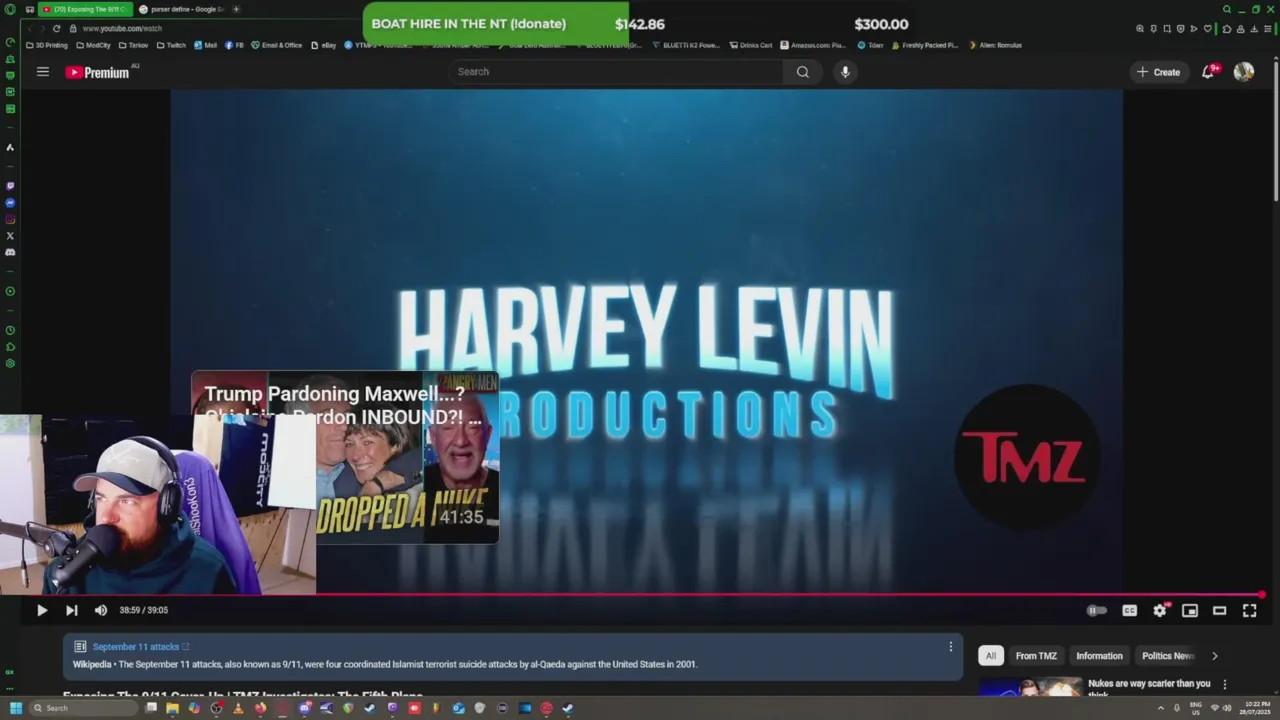The image size is (1280, 720).
Task: Open VLC from the taskbar
Action: coord(238,708)
